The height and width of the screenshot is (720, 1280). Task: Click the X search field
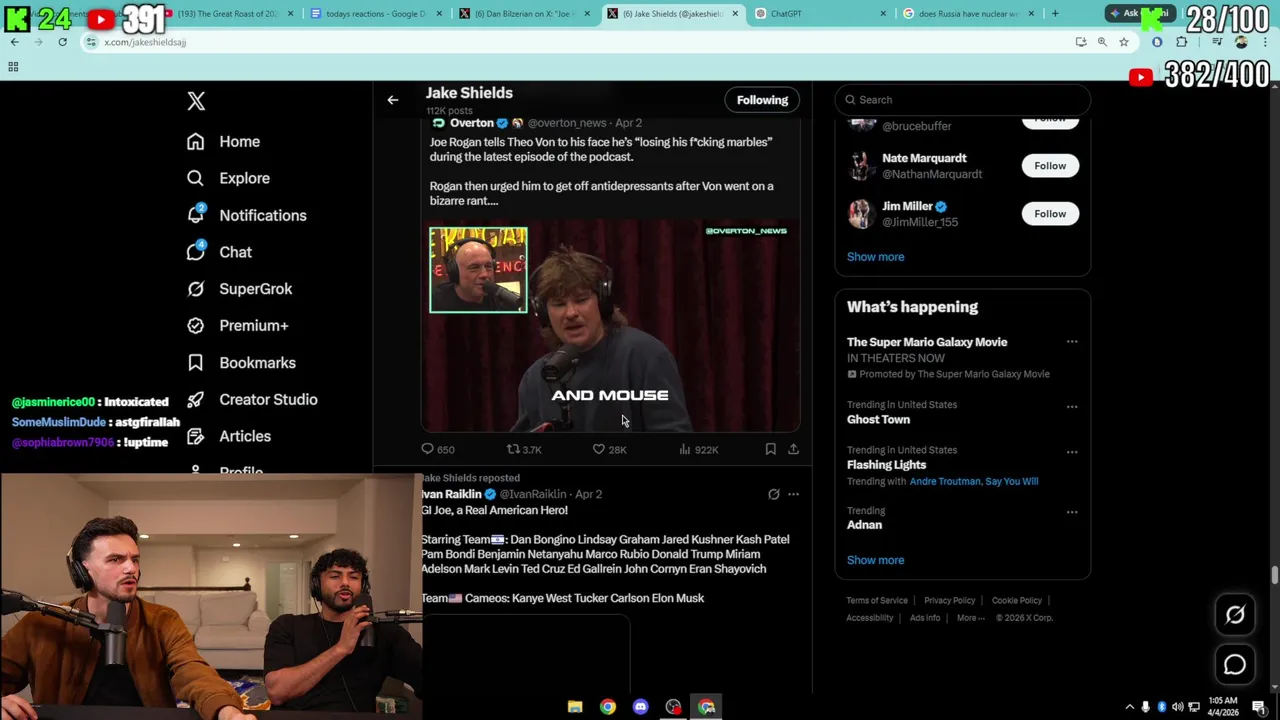click(x=962, y=100)
